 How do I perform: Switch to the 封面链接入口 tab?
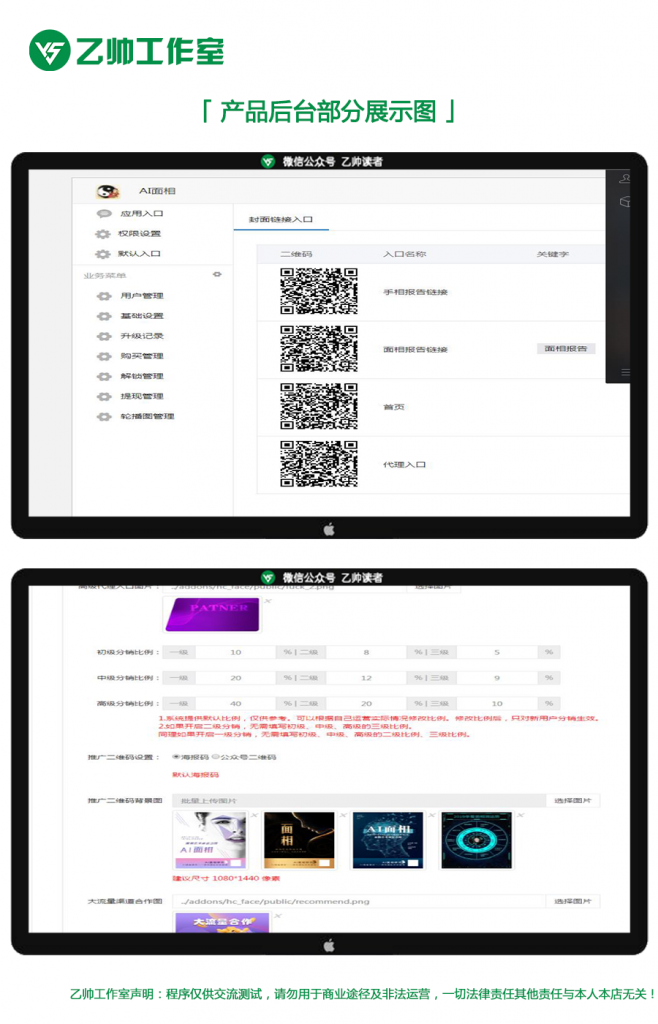(x=281, y=219)
